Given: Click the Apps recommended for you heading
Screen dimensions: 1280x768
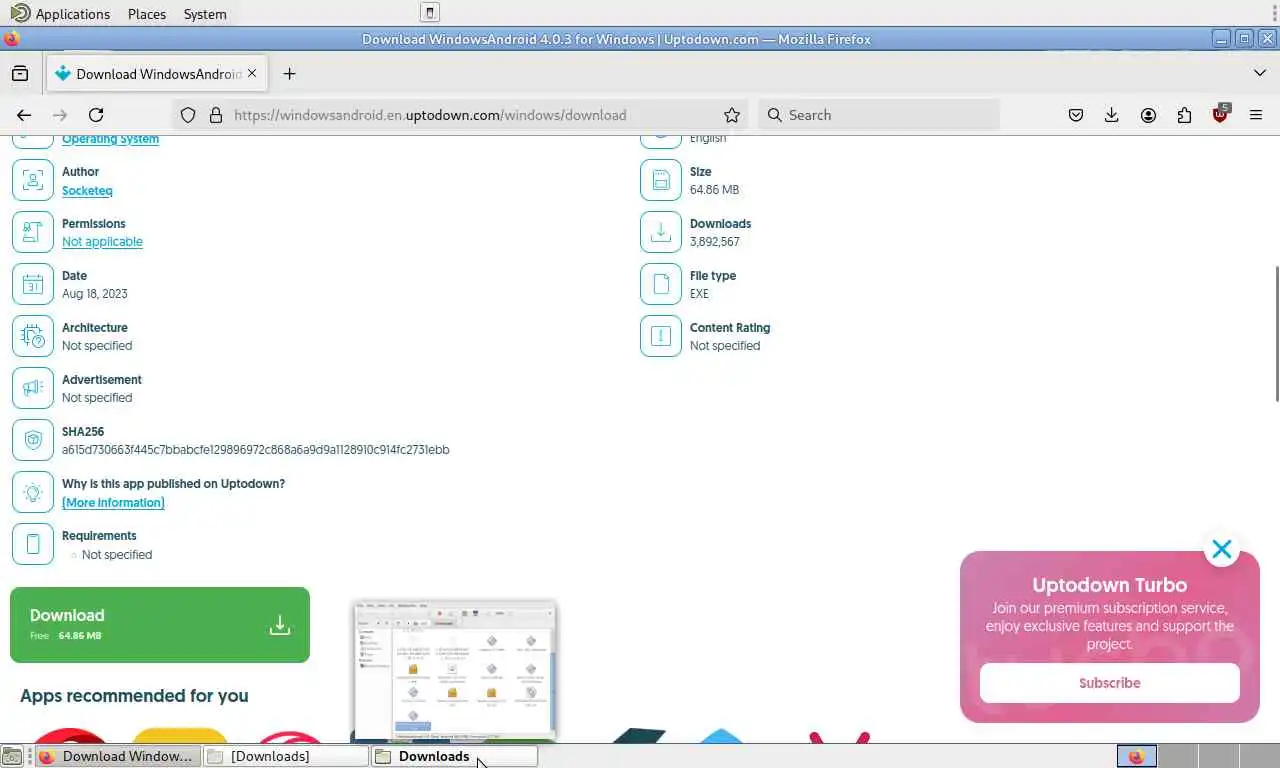Looking at the screenshot, I should [x=134, y=696].
